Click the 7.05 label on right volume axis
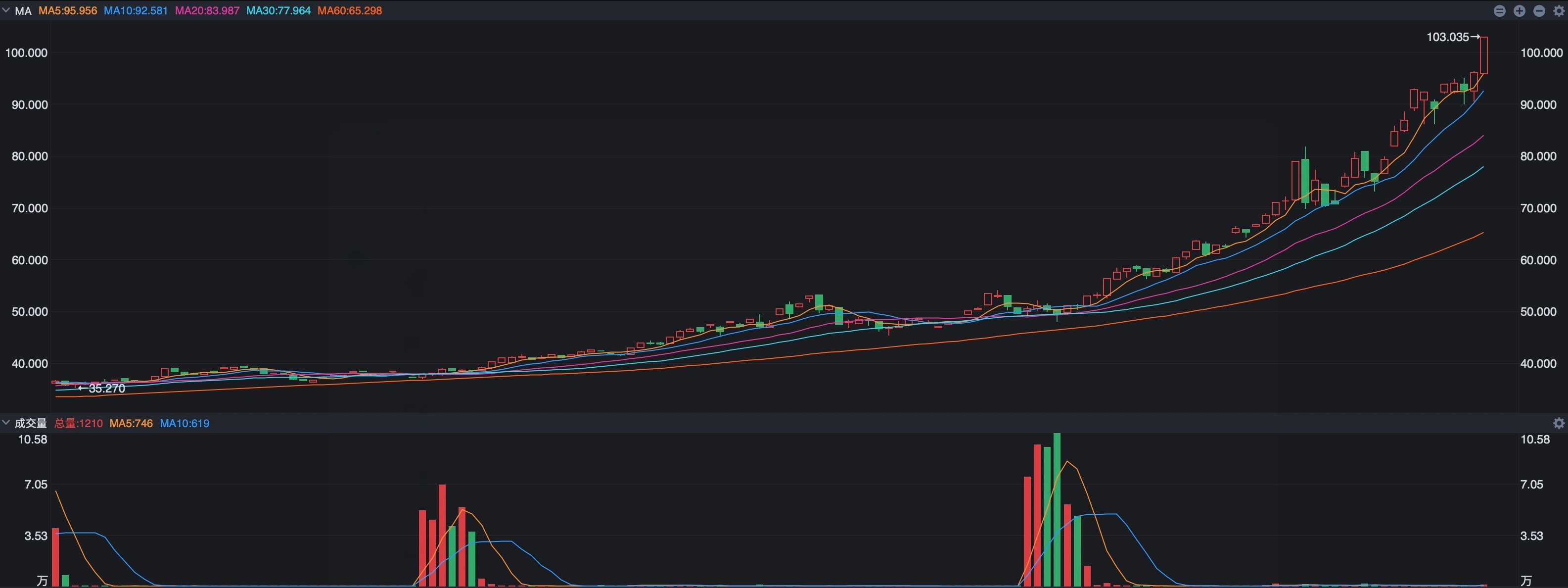 coord(1531,485)
